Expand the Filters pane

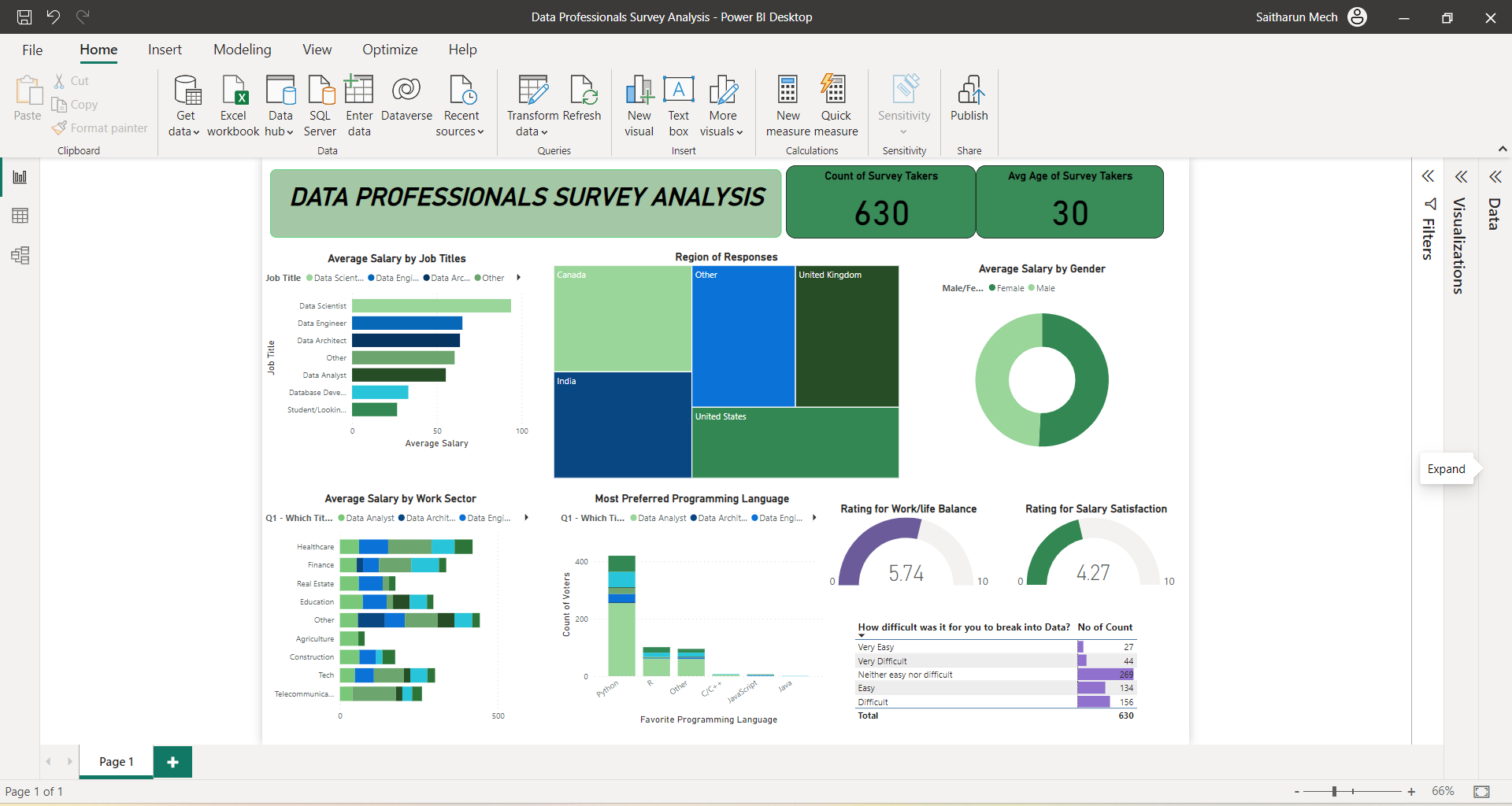pyautogui.click(x=1428, y=176)
